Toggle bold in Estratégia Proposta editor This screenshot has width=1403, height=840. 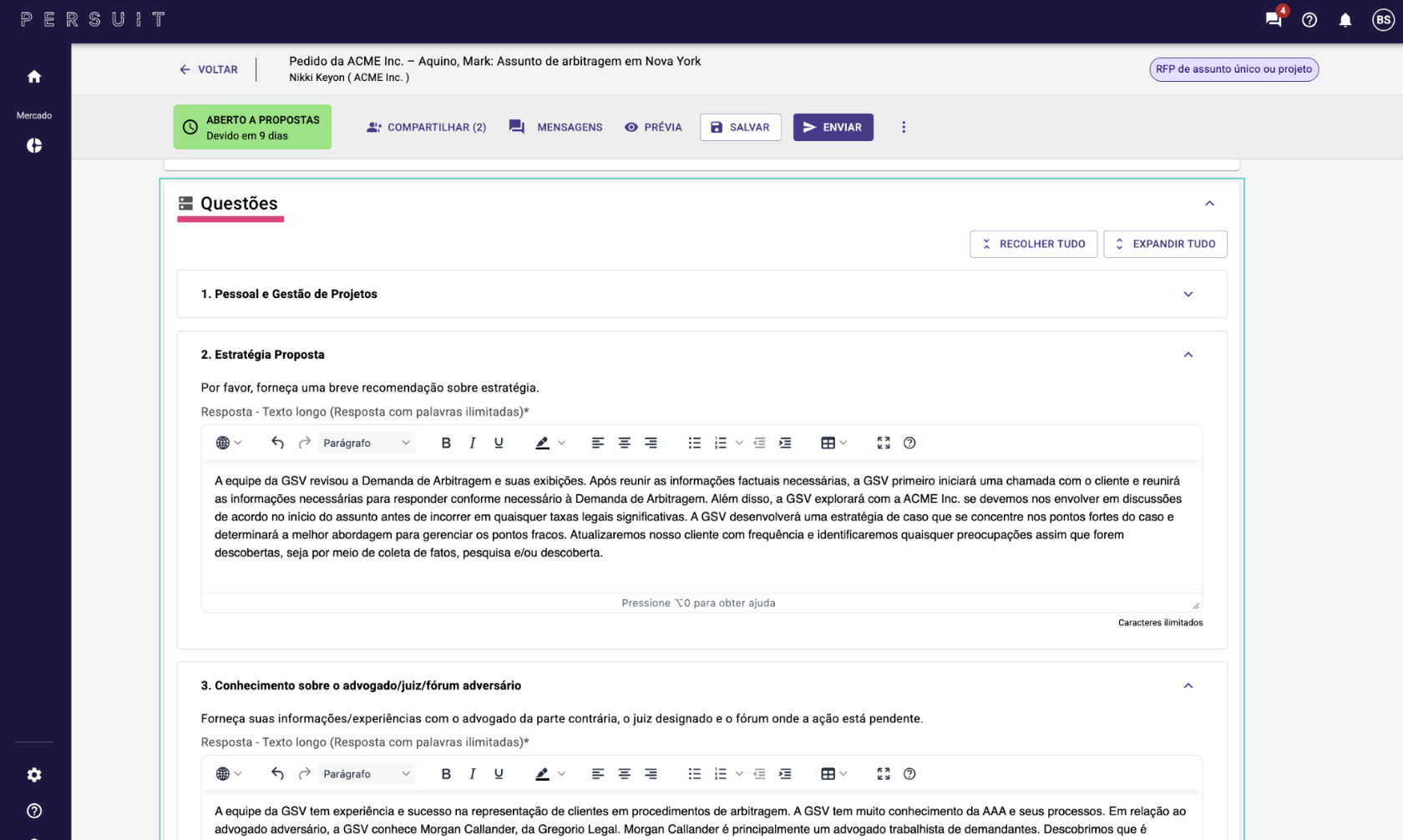coord(446,443)
